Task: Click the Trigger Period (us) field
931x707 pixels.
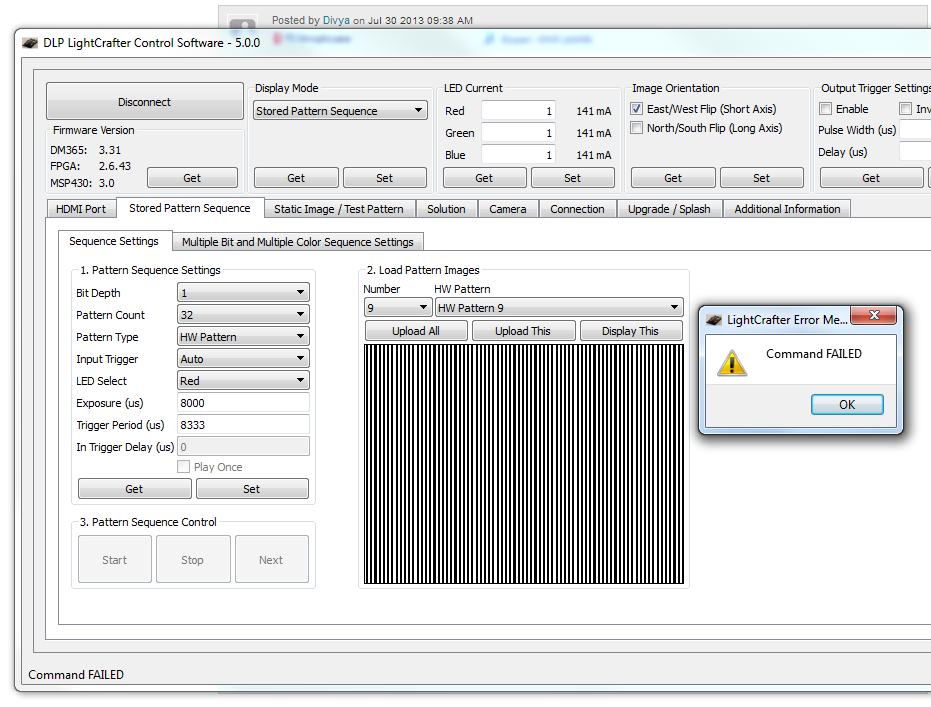Action: pos(243,424)
